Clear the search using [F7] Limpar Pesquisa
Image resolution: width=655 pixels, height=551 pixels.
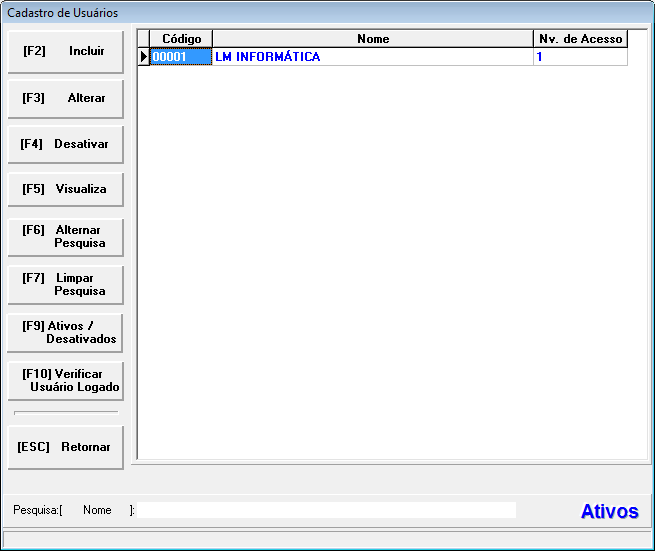pyautogui.click(x=65, y=285)
